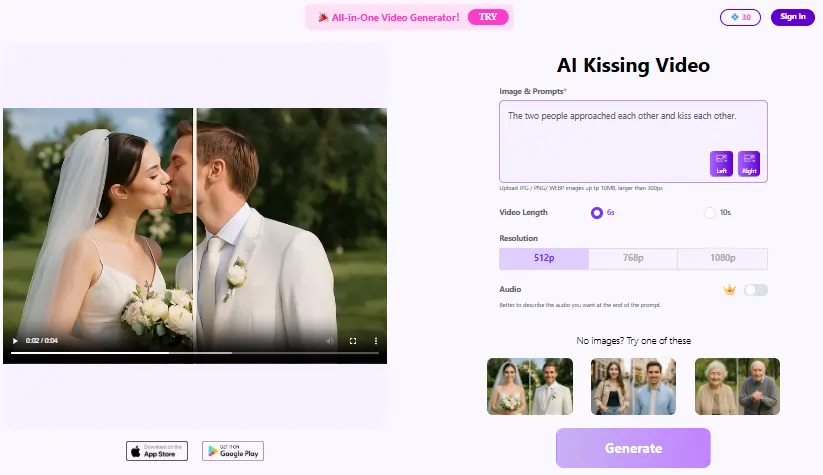The image size is (823, 475).
Task: Click the 0:02 / 0:04 video timestamp
Action: click(41, 341)
